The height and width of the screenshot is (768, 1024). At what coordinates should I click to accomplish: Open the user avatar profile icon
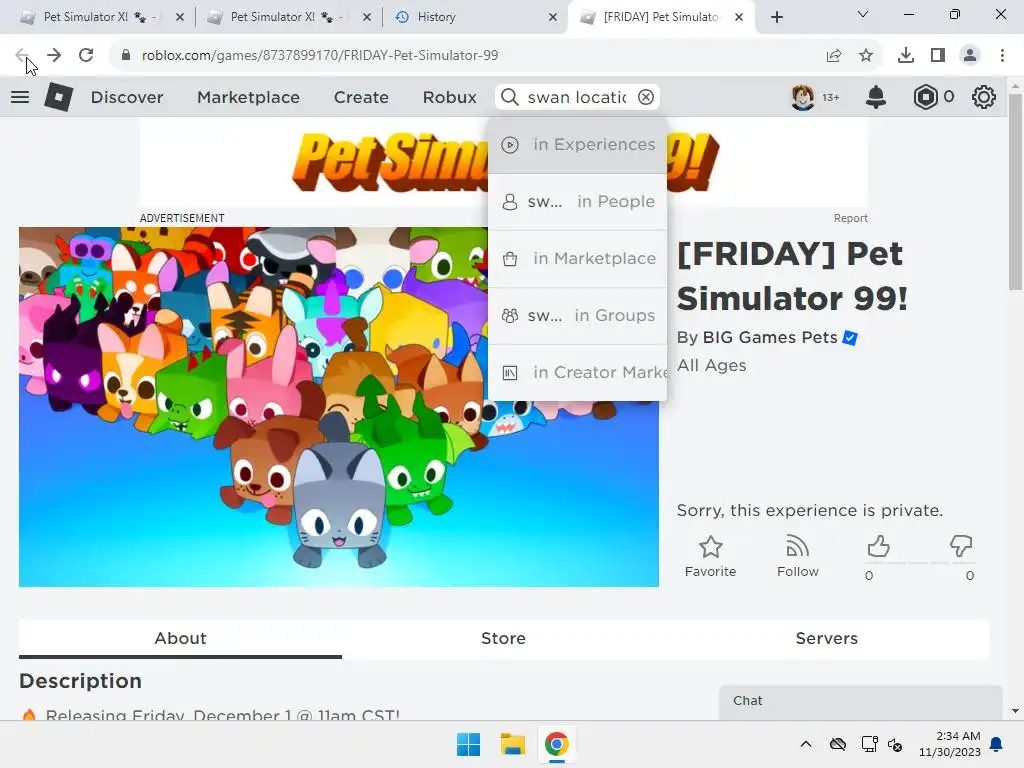[803, 97]
